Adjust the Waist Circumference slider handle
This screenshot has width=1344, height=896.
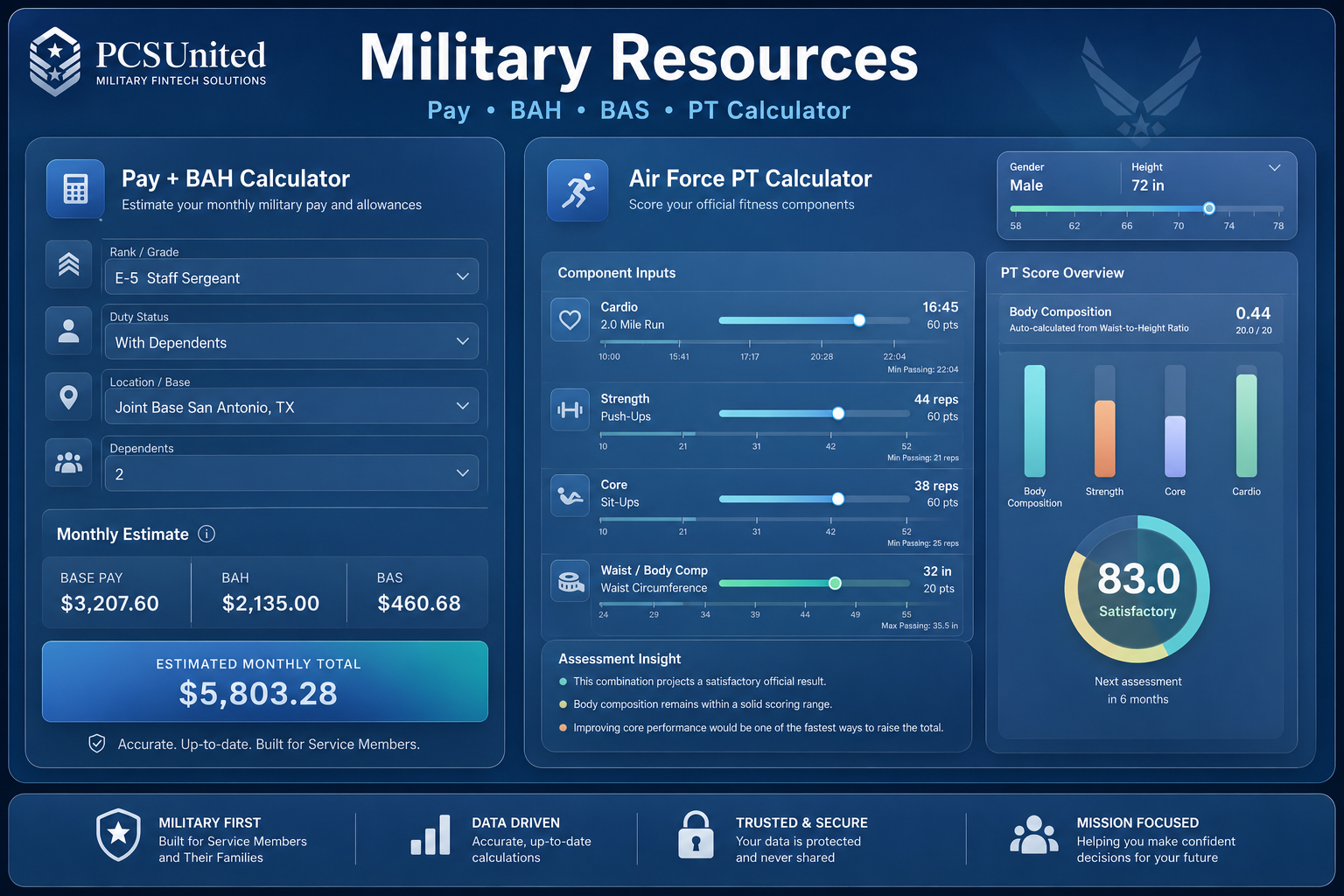pyautogui.click(x=835, y=583)
